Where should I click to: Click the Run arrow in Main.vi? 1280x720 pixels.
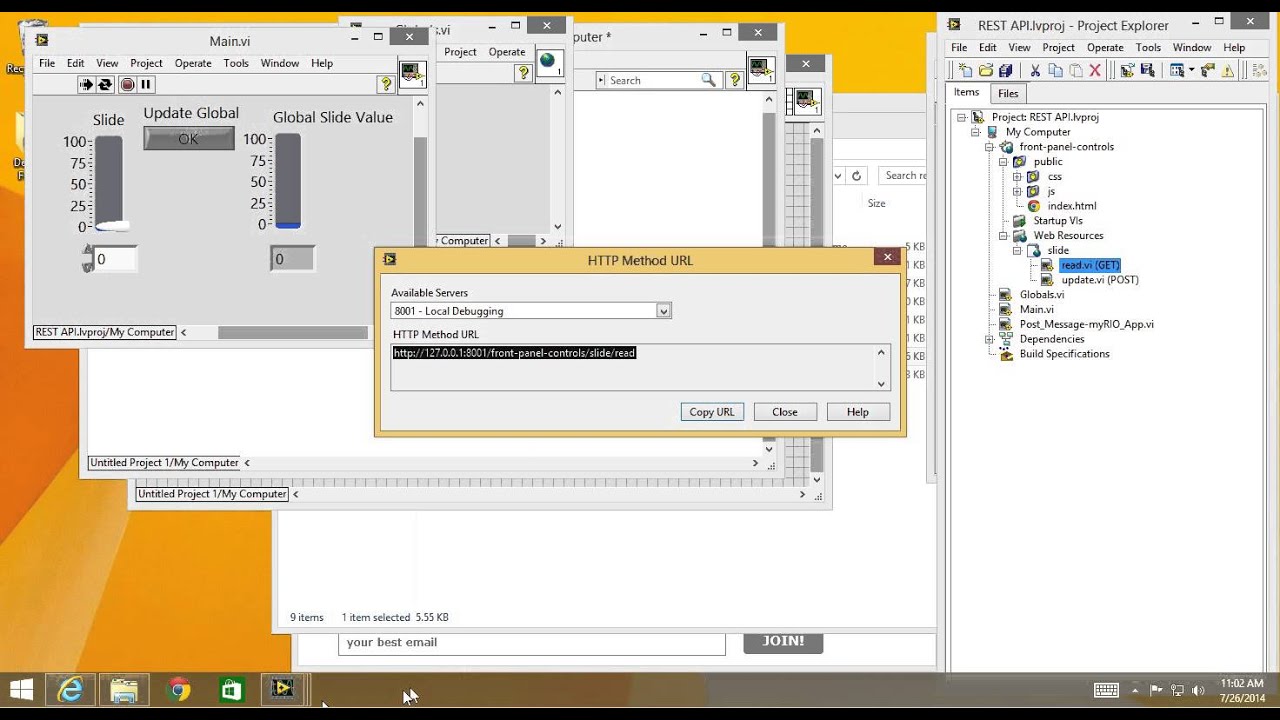(x=86, y=85)
